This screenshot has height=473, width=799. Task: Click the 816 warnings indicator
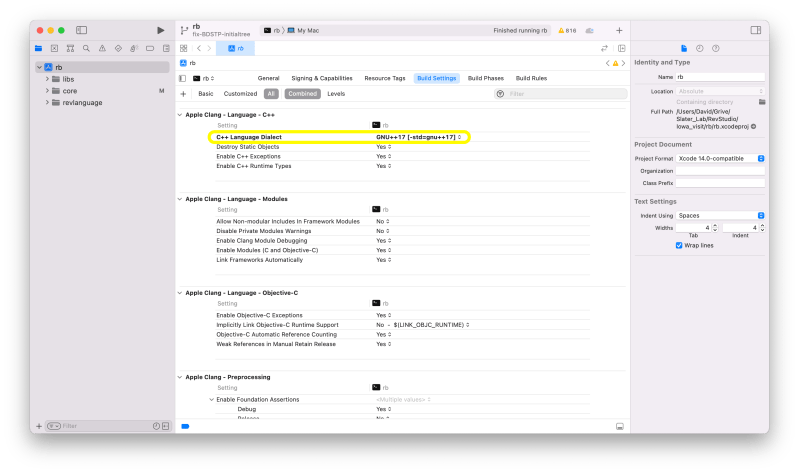point(567,31)
